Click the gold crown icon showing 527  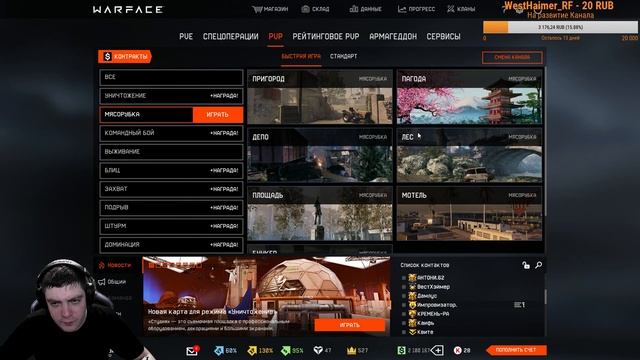[x=351, y=350]
